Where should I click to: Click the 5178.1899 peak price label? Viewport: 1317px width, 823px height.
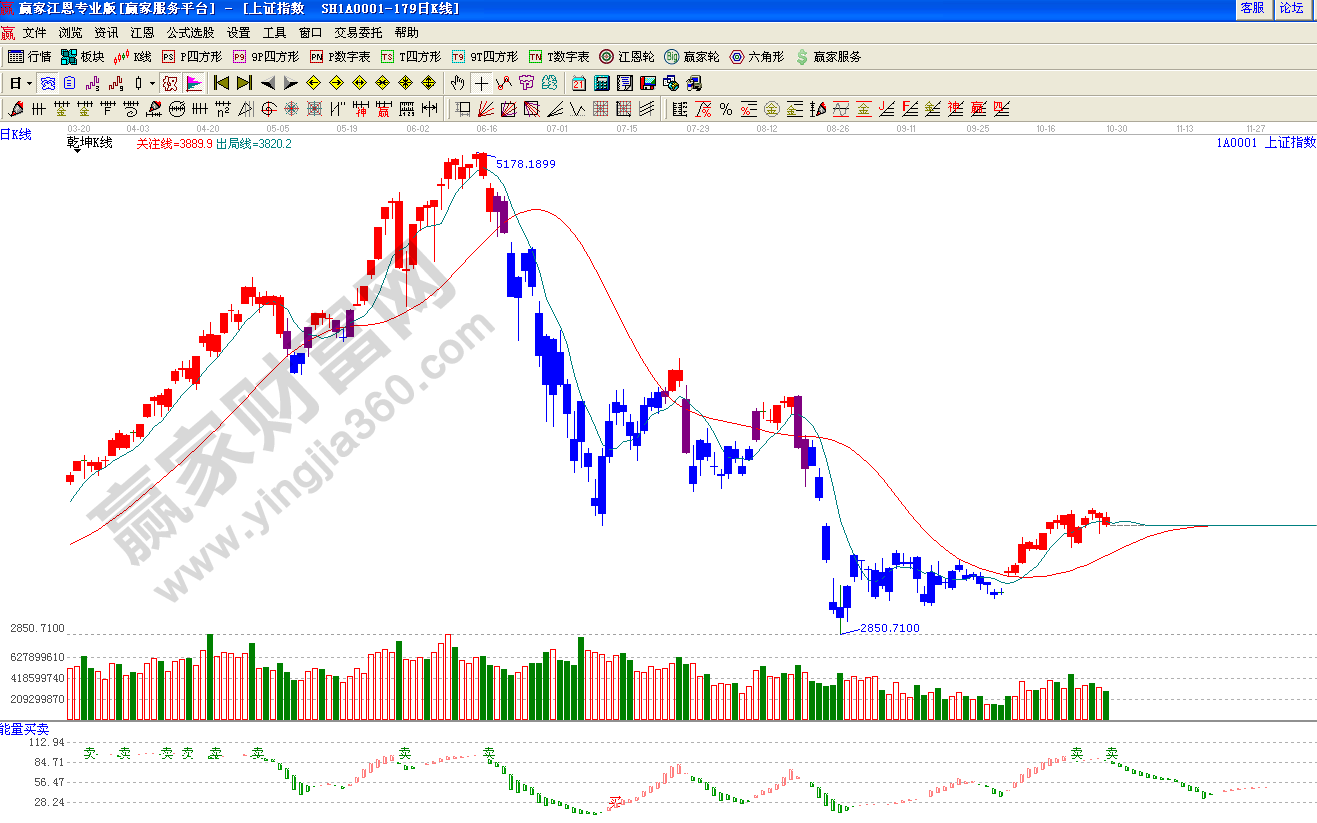click(525, 164)
